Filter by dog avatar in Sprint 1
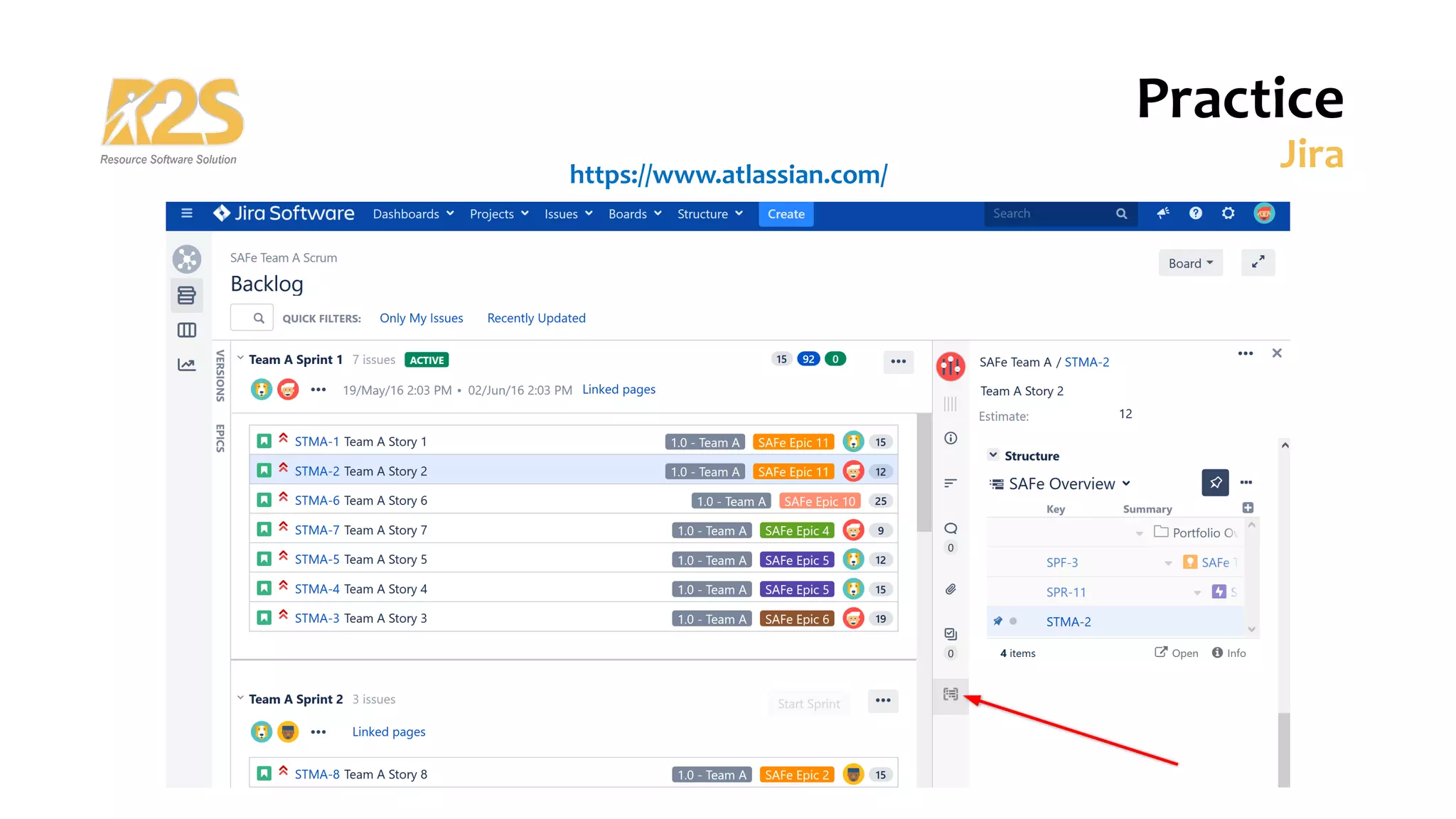1456x819 pixels. tap(262, 390)
